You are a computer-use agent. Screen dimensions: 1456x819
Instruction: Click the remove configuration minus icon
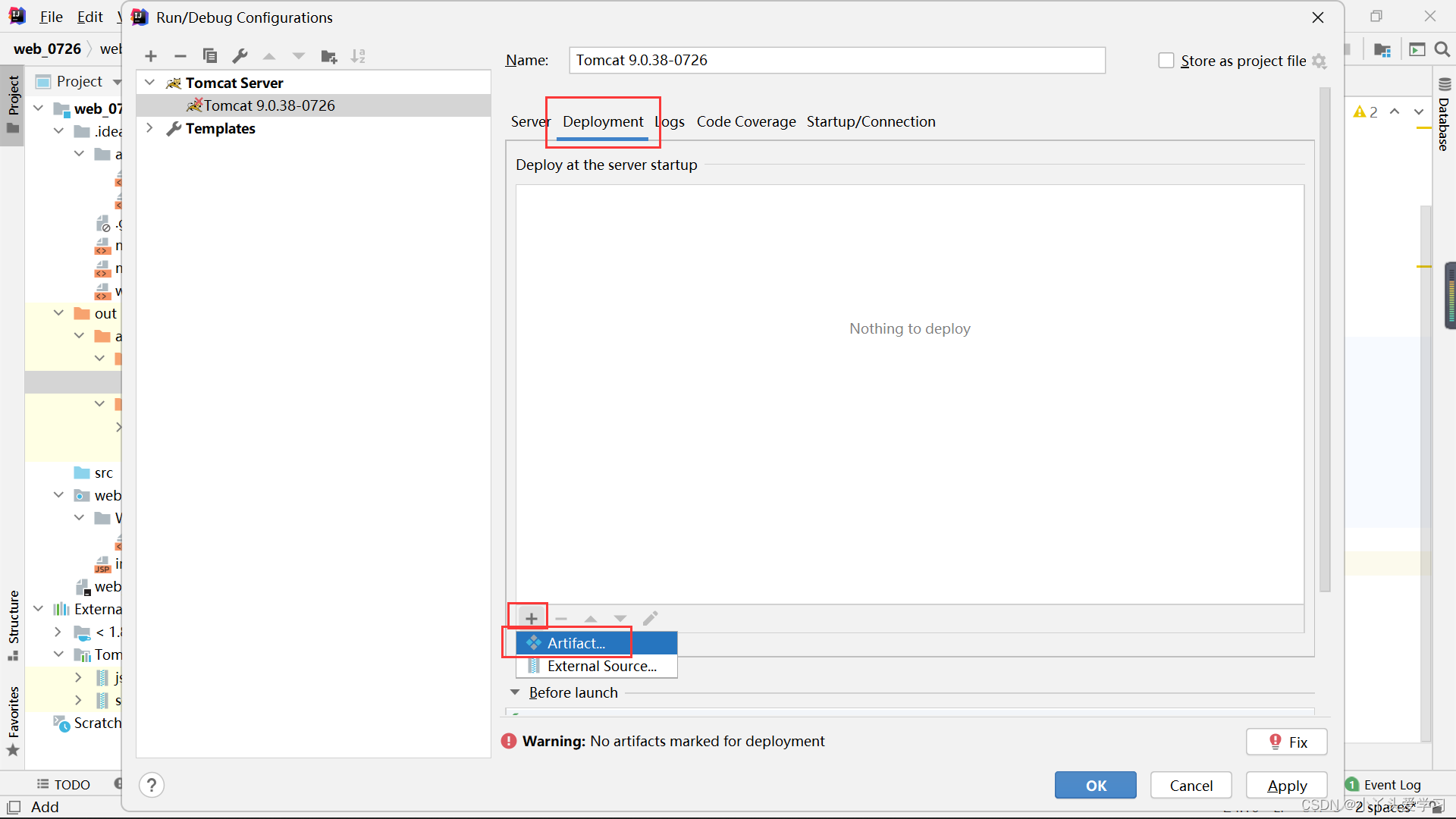pos(180,56)
